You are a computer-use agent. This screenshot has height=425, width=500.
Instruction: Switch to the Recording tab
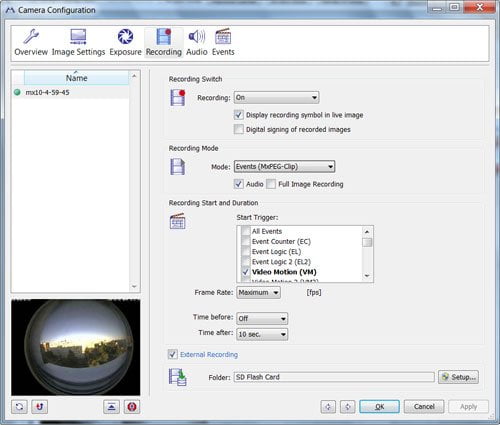point(164,43)
